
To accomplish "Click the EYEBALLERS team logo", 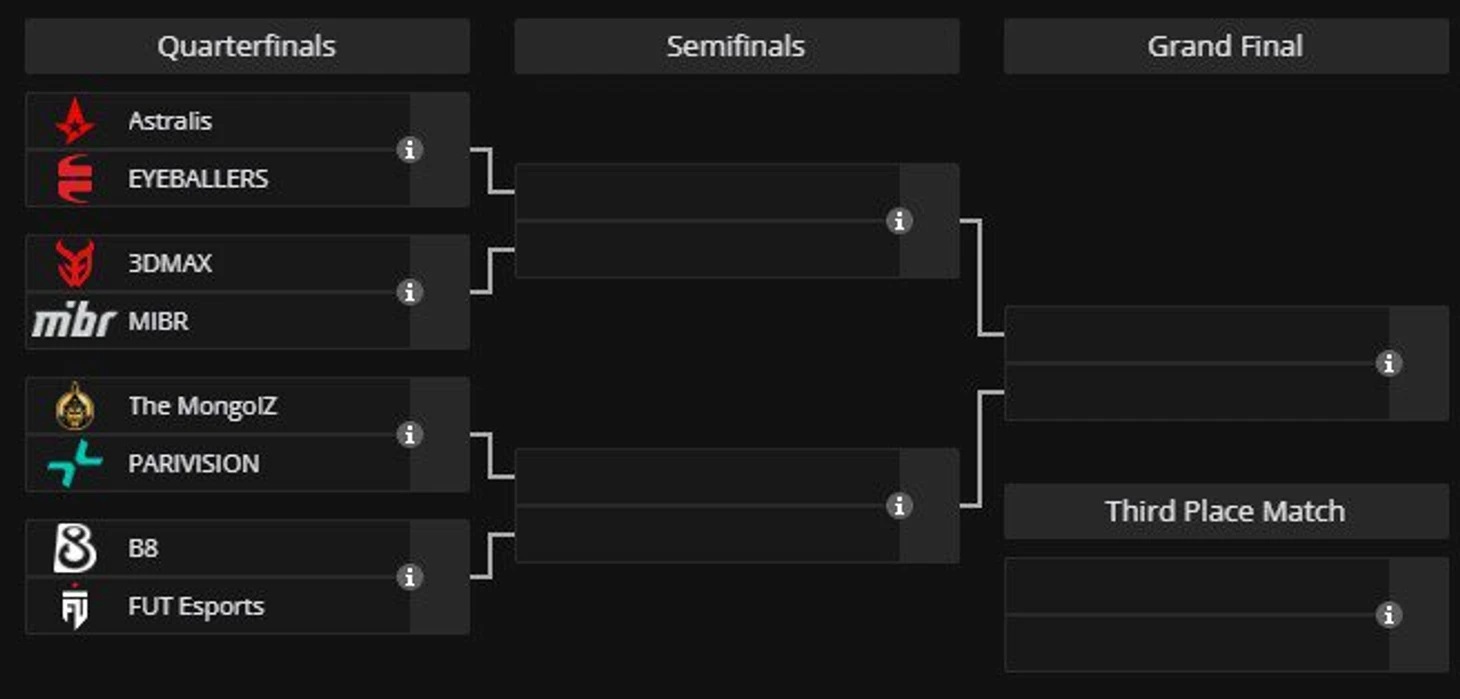I will tap(75, 179).
